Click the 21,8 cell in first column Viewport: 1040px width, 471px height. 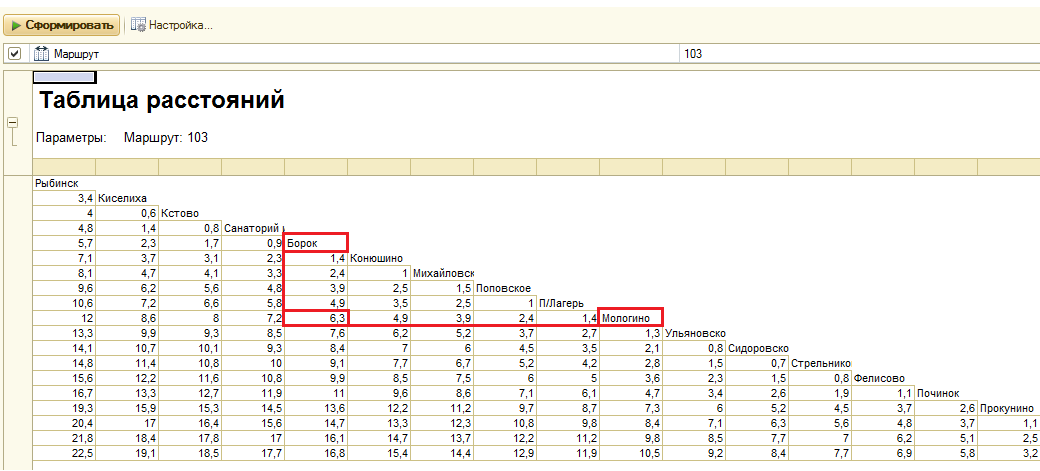point(64,438)
